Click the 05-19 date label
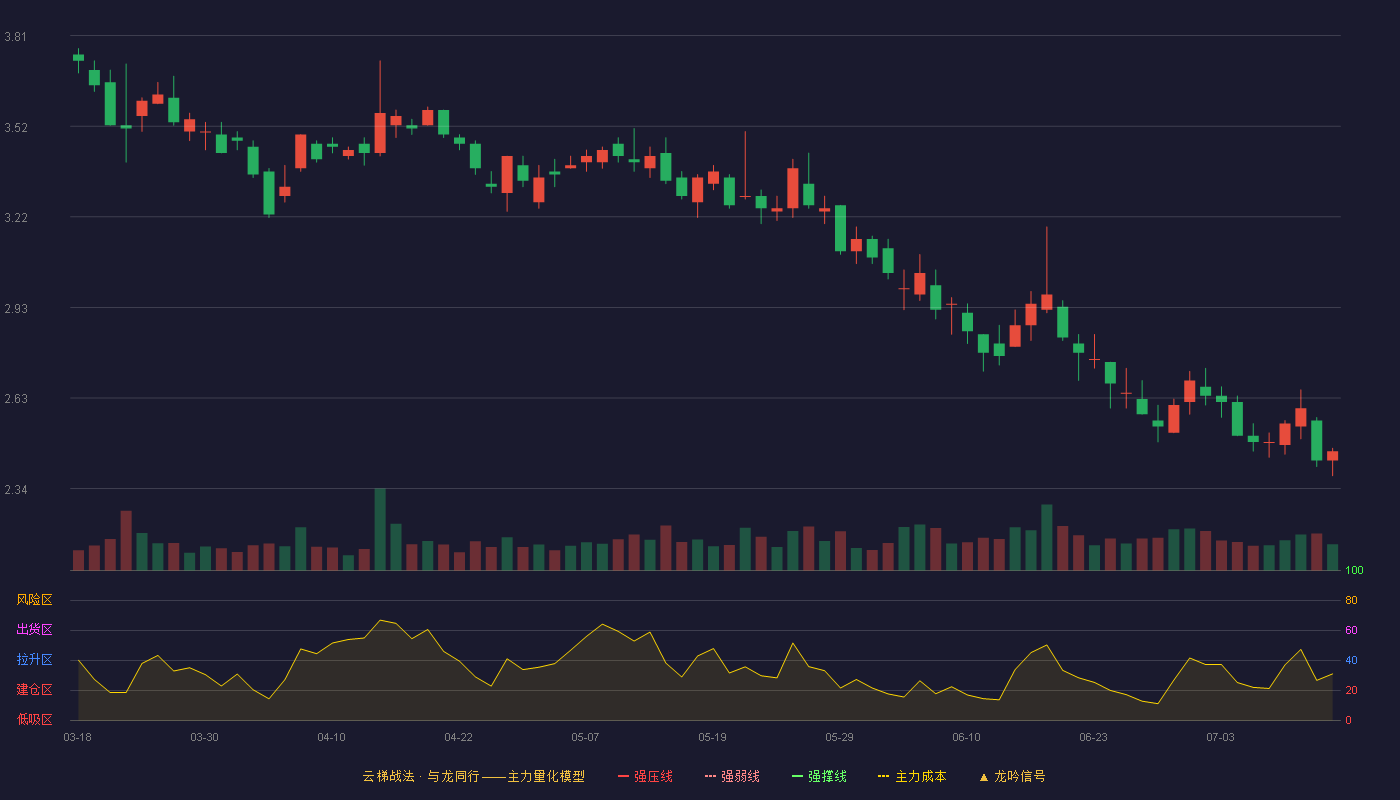 [712, 737]
